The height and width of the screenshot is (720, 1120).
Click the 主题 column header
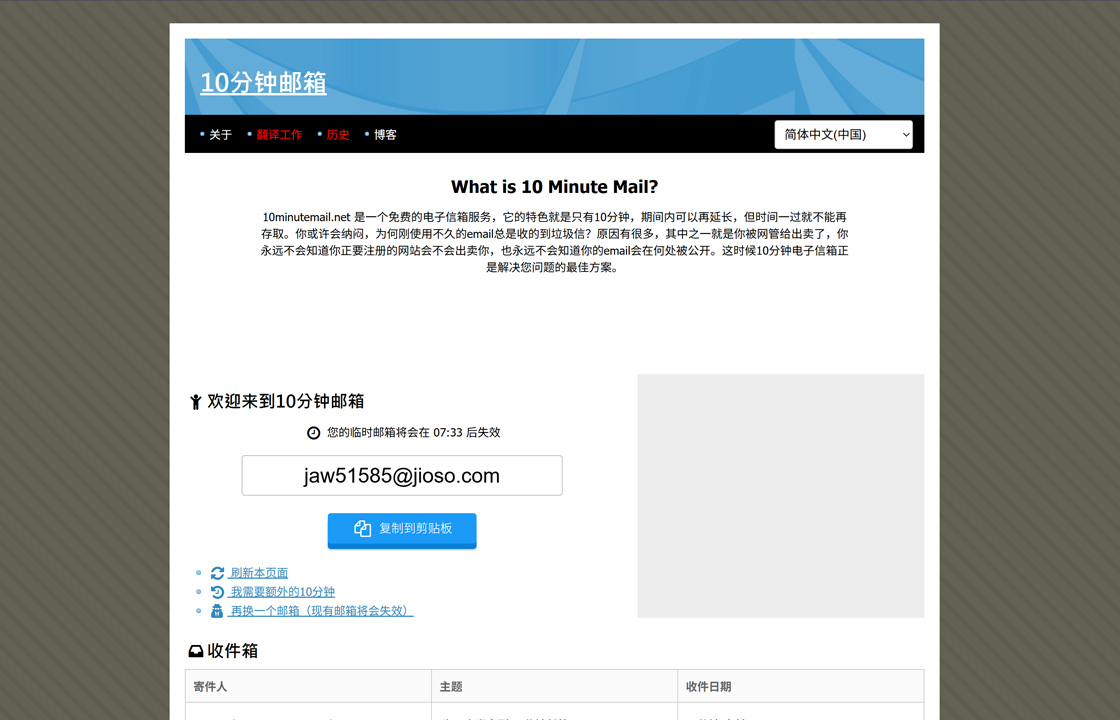coord(554,686)
